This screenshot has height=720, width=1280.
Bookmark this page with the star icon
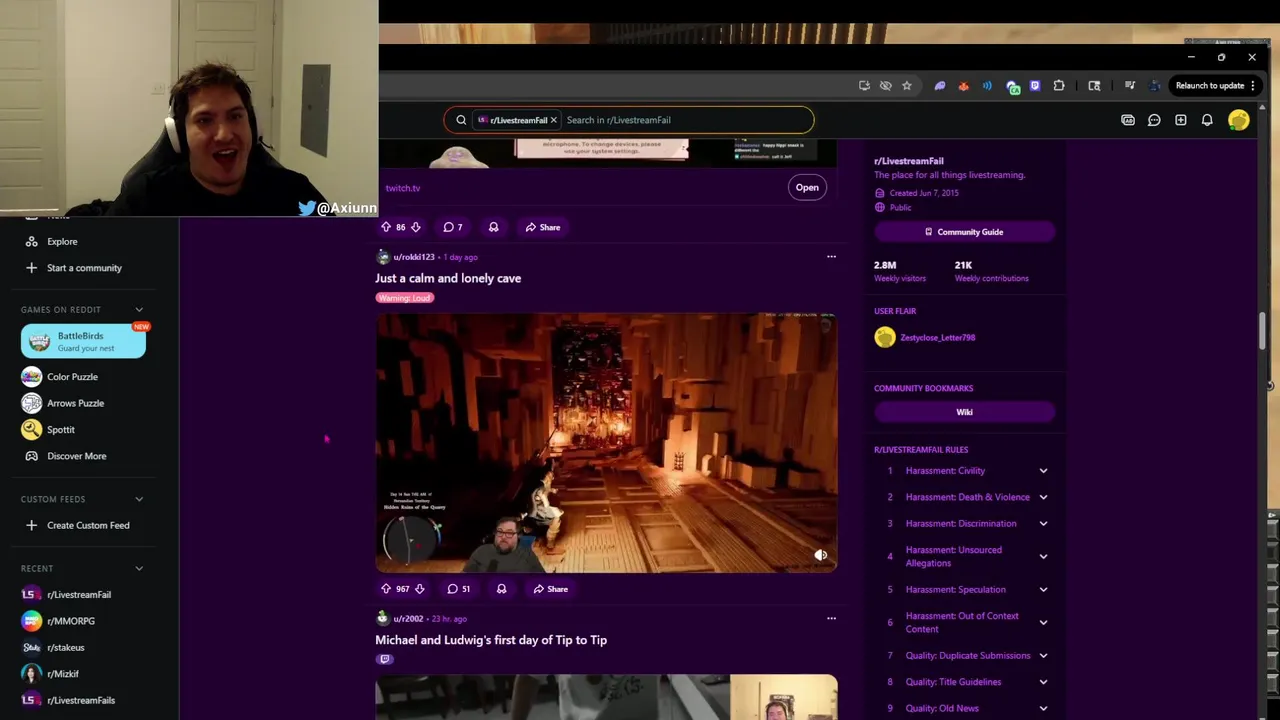click(x=907, y=86)
